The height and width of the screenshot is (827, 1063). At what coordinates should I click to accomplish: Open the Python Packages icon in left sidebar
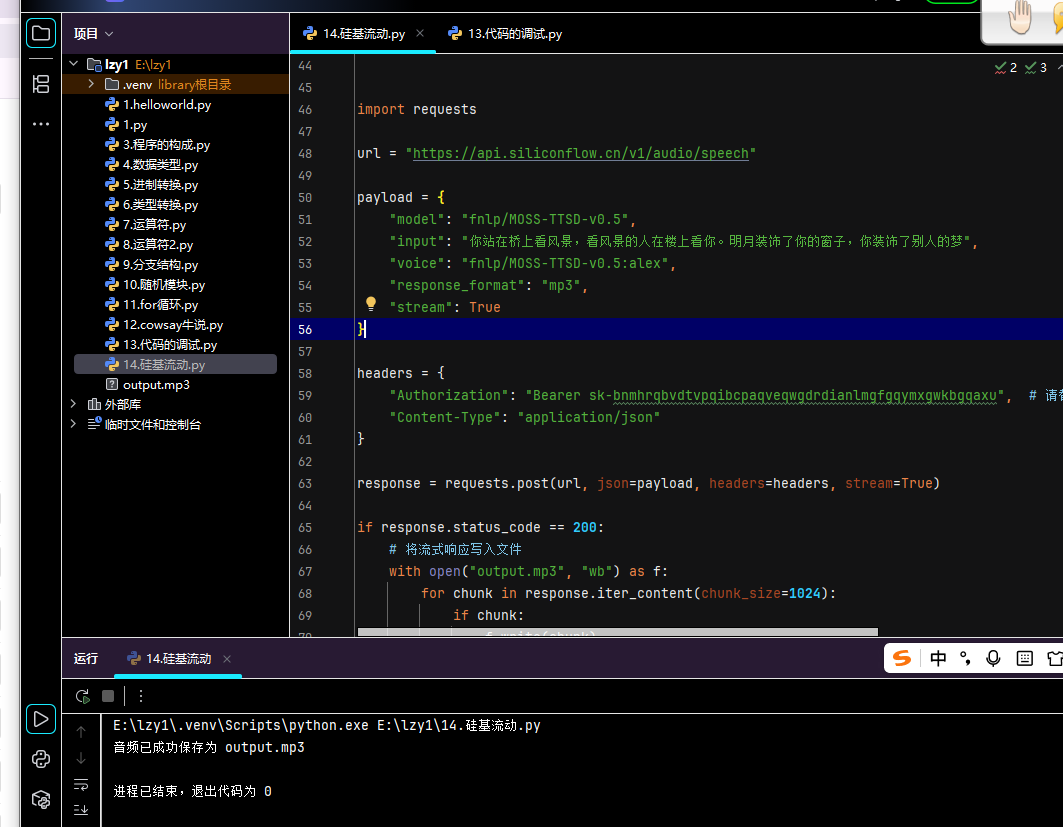41,800
